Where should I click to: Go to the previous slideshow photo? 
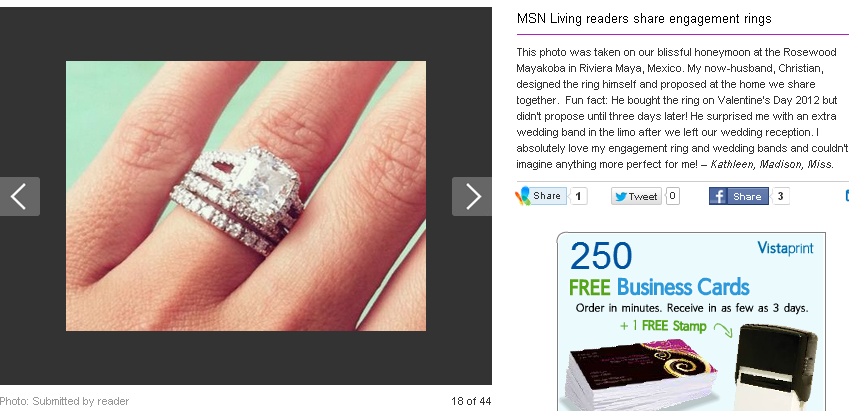click(20, 196)
